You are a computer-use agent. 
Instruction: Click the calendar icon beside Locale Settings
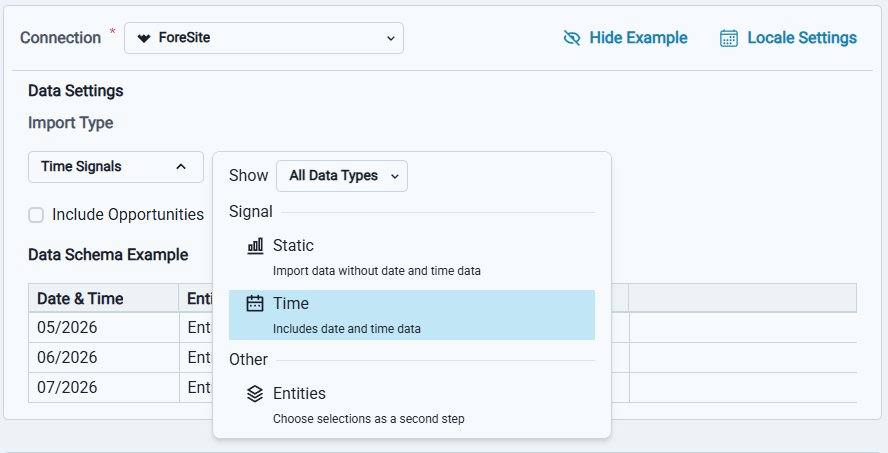click(x=729, y=38)
